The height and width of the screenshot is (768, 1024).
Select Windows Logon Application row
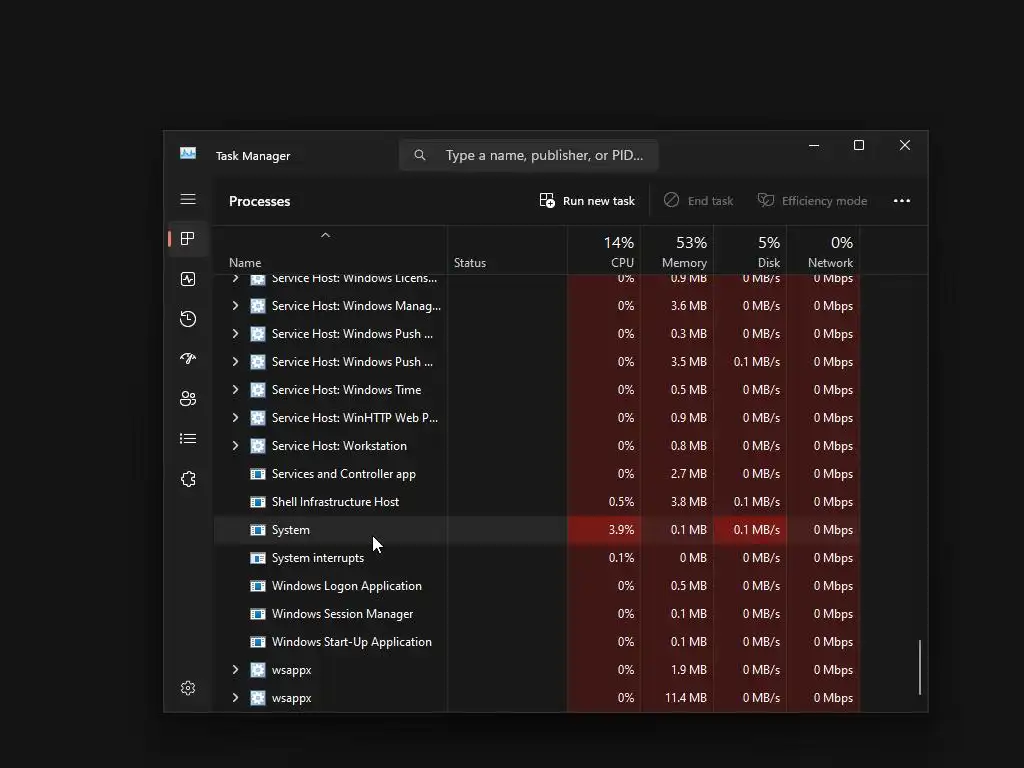click(537, 586)
